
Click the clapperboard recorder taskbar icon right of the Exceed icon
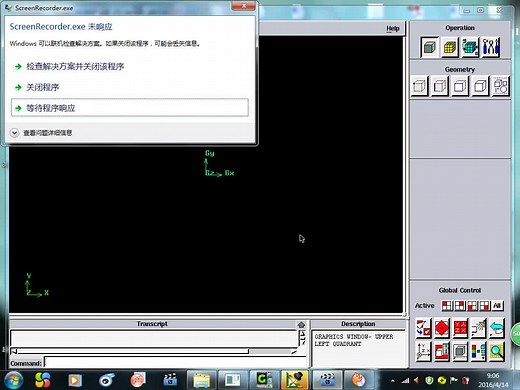pos(327,380)
